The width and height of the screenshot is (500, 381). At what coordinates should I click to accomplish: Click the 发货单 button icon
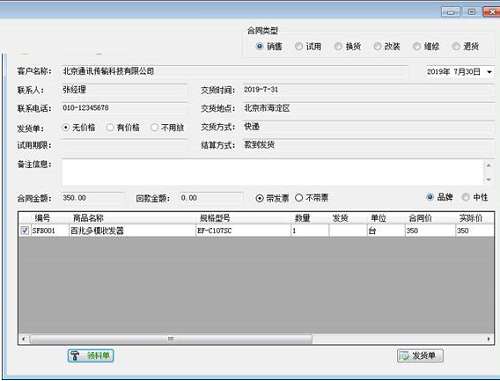click(x=405, y=356)
